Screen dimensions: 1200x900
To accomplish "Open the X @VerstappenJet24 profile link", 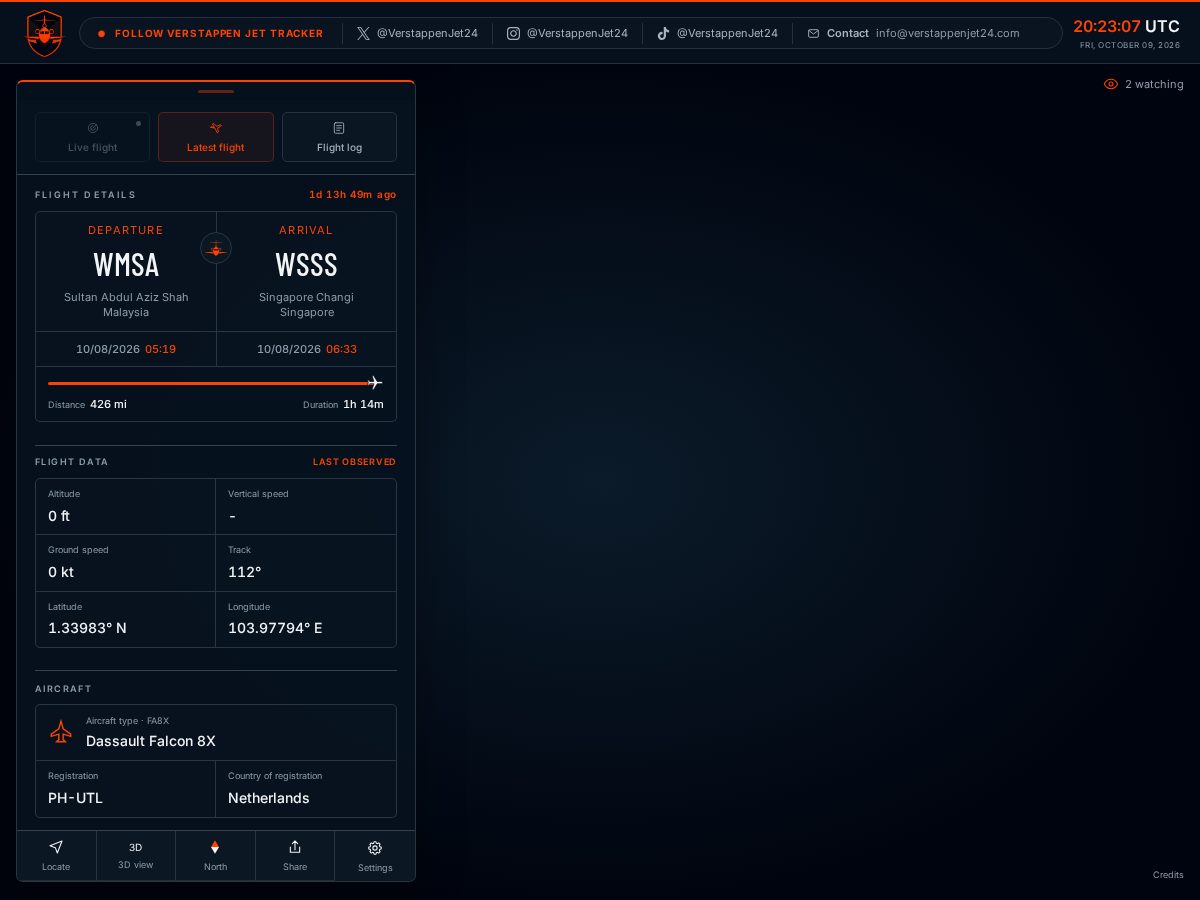I will (x=417, y=33).
